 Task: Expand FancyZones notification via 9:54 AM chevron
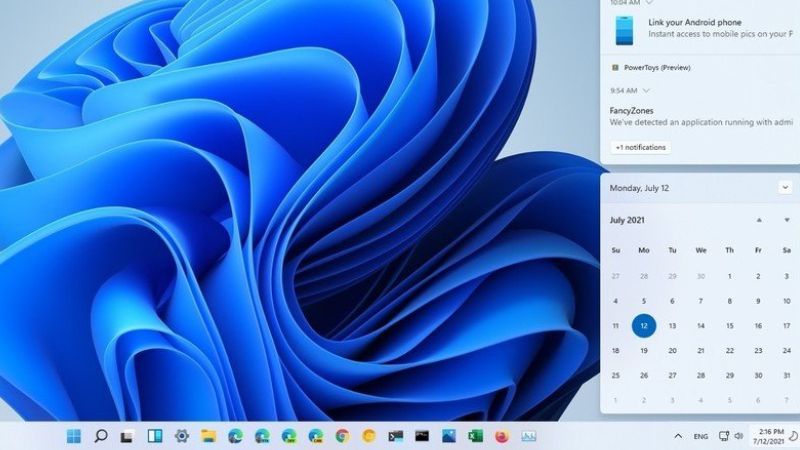click(x=646, y=90)
